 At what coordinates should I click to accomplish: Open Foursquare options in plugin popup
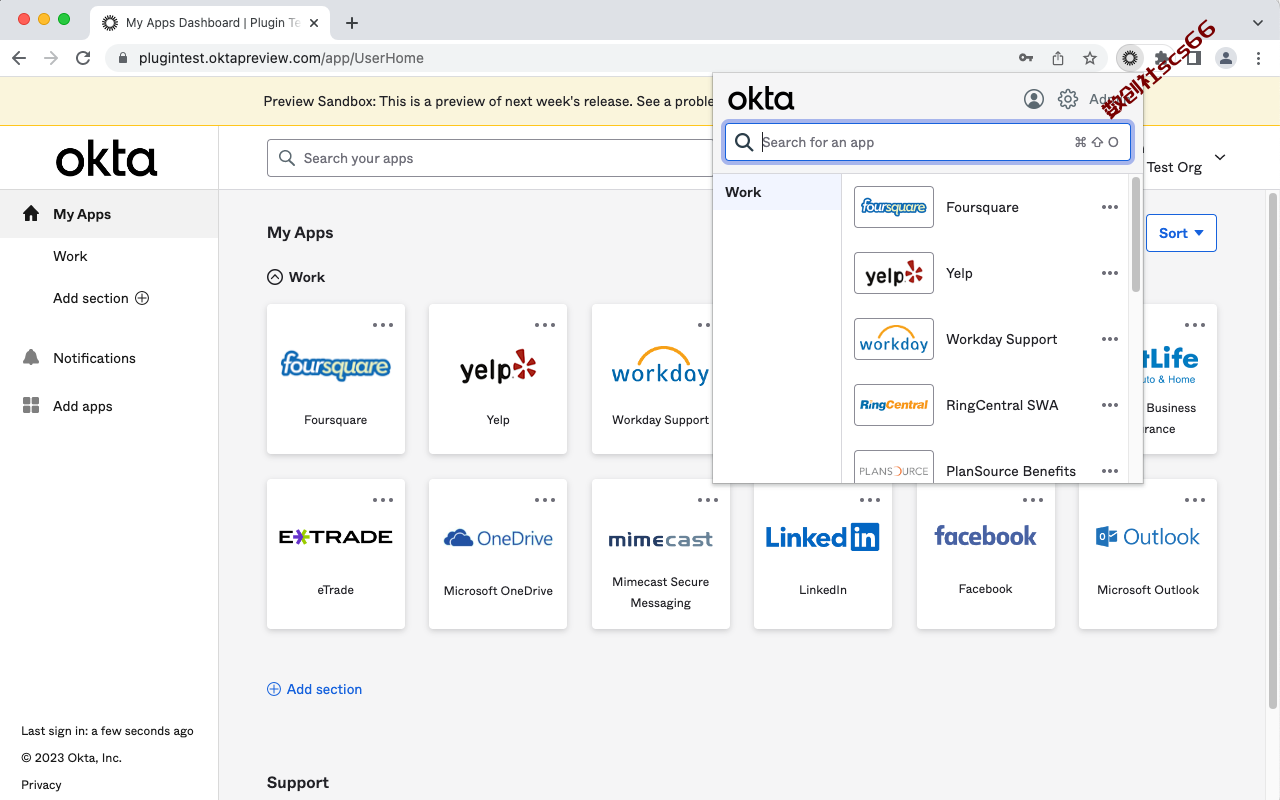1110,207
